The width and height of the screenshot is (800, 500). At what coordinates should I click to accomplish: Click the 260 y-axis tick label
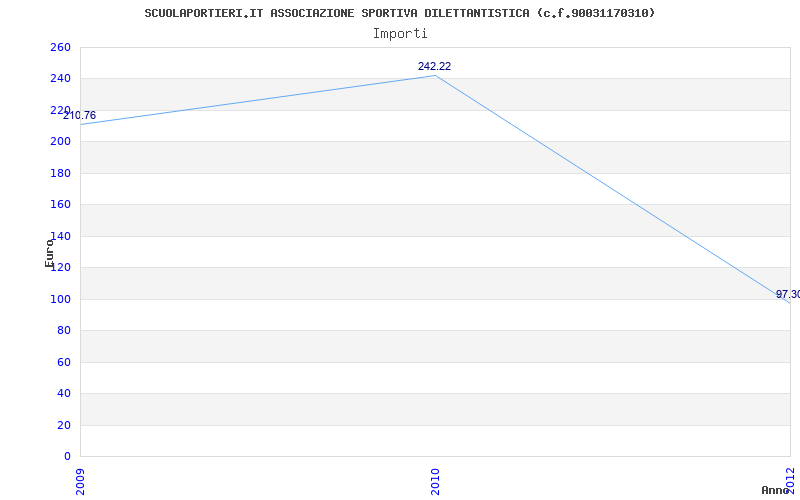coord(60,47)
